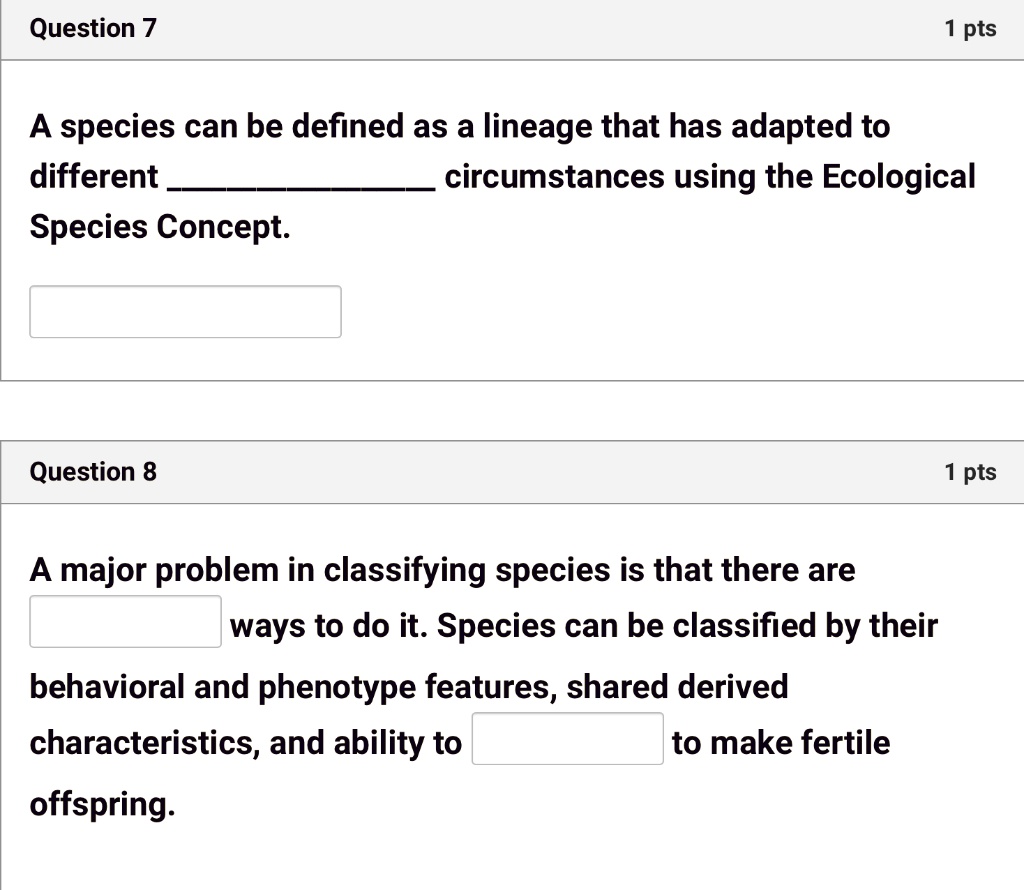Click the Question 7 header
1024x890 pixels.
[x=92, y=28]
